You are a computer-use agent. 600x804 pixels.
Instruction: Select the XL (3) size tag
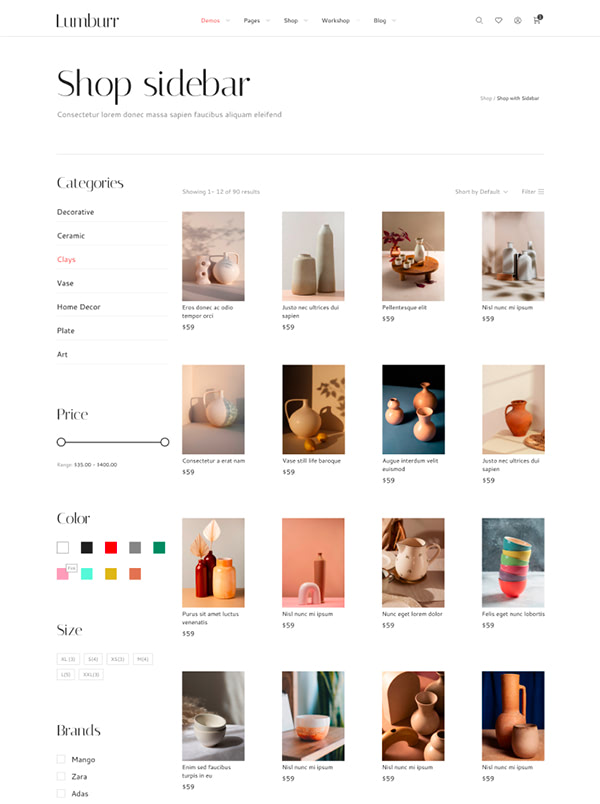(68, 659)
